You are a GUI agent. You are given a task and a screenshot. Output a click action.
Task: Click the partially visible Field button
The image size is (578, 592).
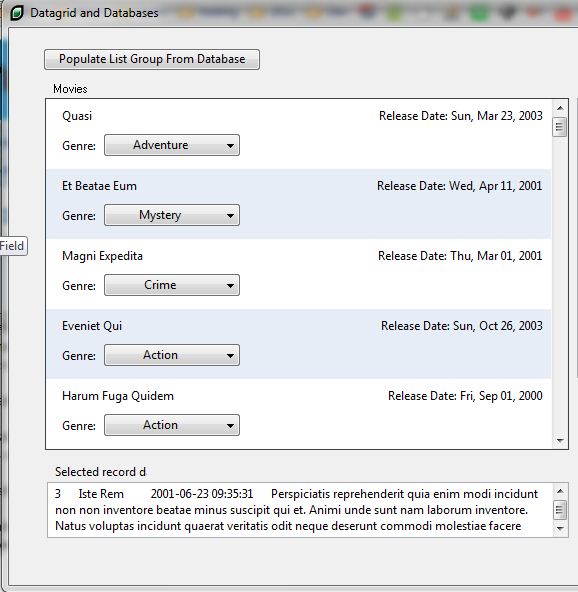tap(14, 246)
